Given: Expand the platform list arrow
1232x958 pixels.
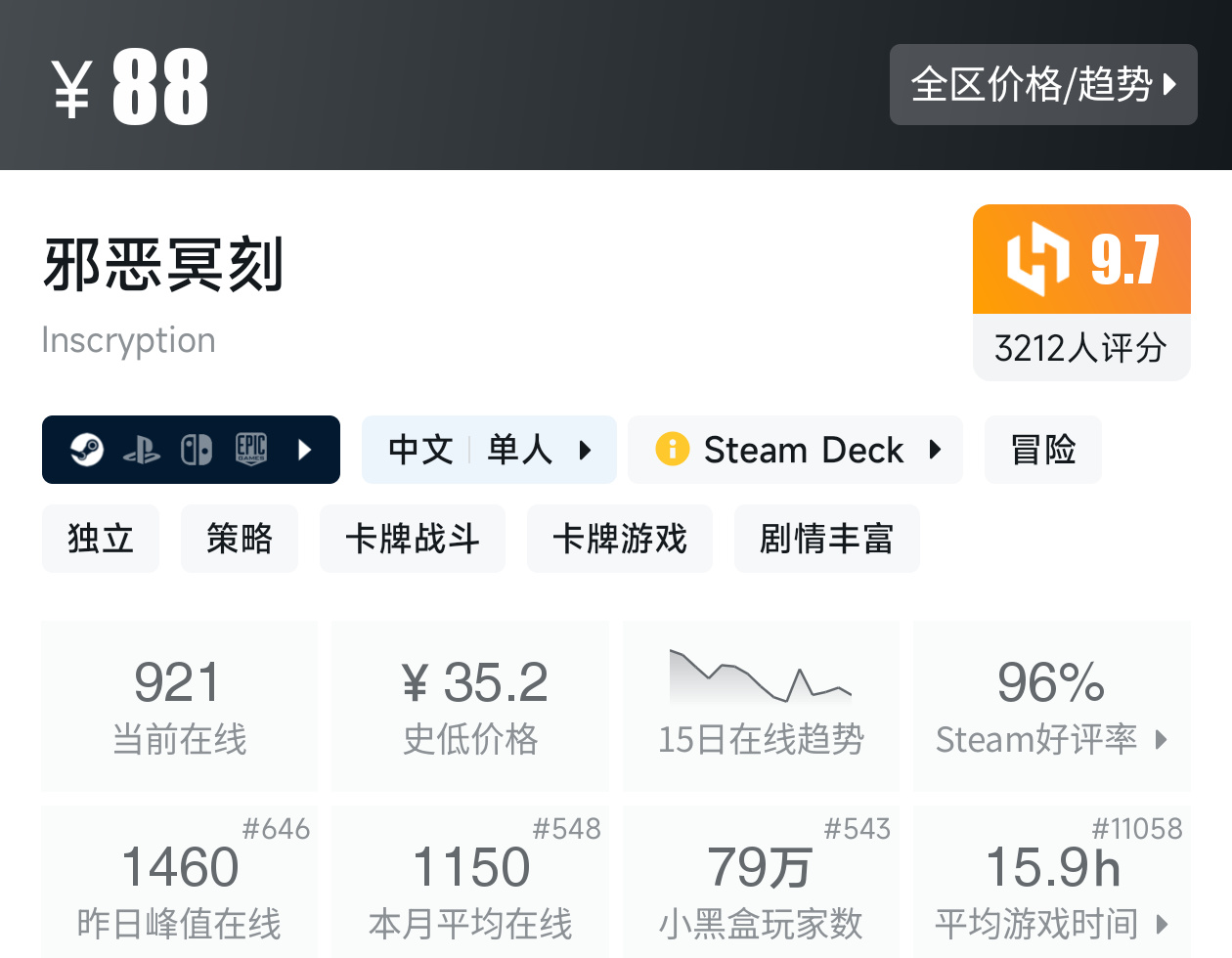Looking at the screenshot, I should [x=304, y=450].
